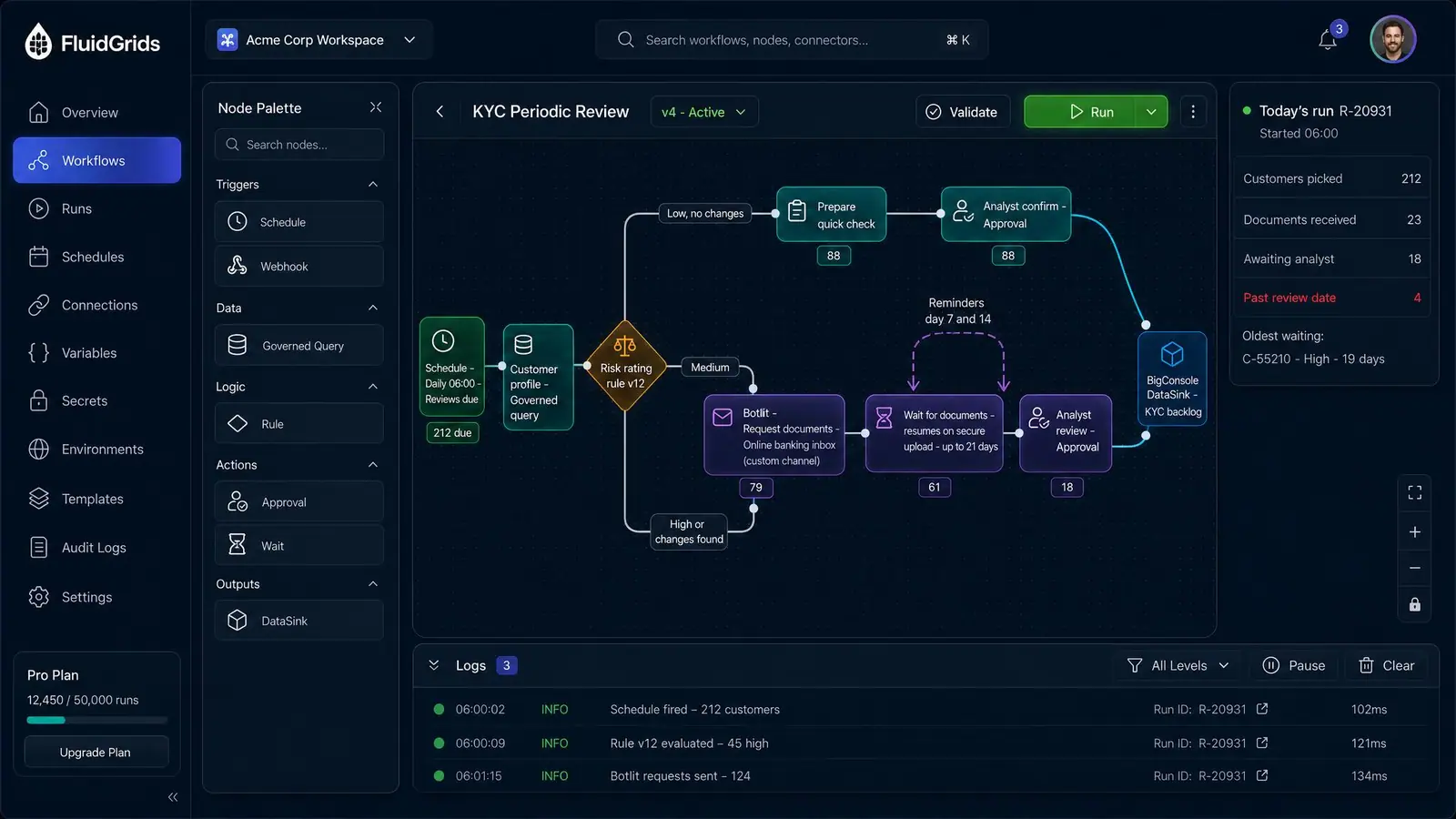Zoom in on the canvas
The height and width of the screenshot is (819, 1456).
(1415, 532)
